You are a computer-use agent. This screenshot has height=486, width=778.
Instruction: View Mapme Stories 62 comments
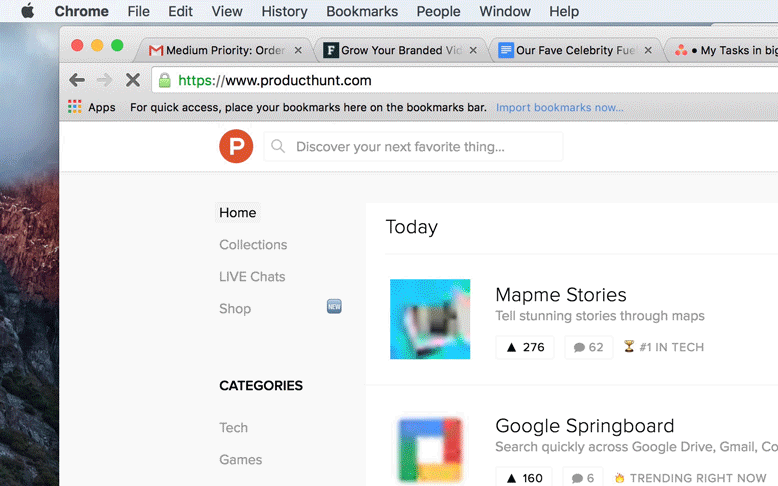tap(588, 347)
